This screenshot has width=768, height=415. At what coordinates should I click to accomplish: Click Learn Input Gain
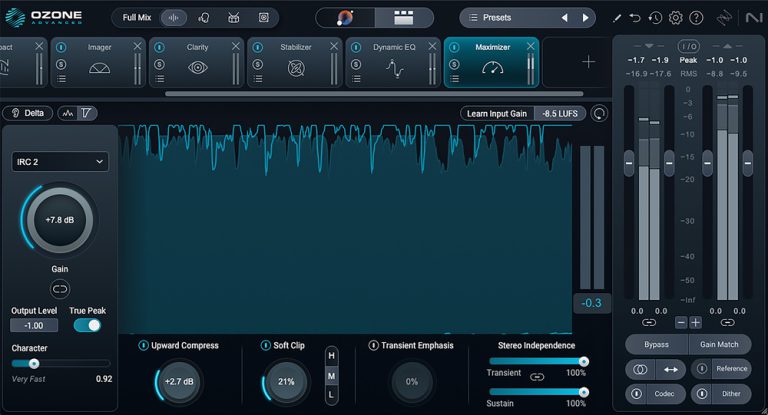tap(497, 114)
